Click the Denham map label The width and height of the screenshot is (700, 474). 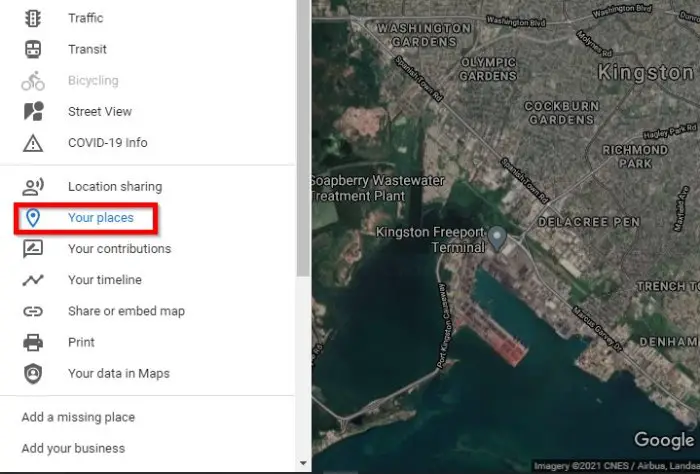pos(668,342)
